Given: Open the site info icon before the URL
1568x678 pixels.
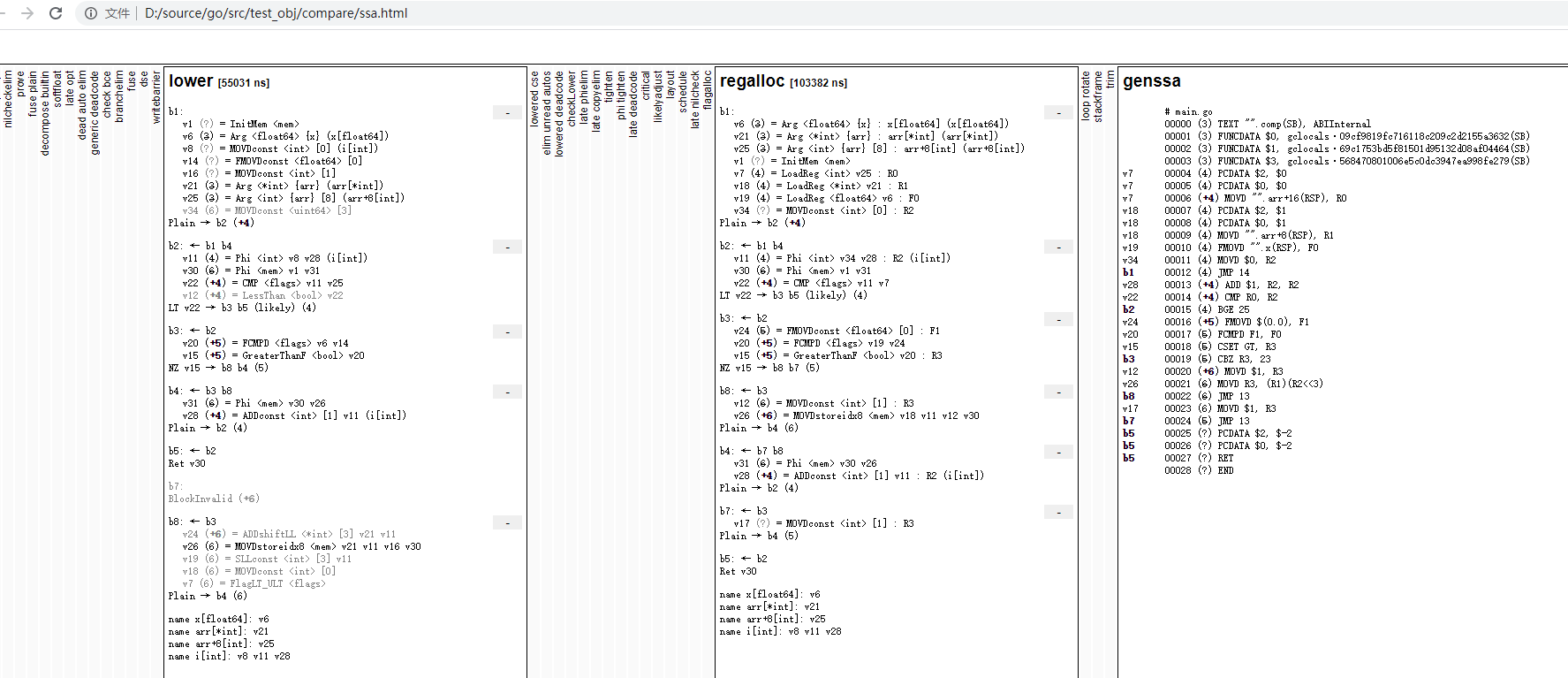Looking at the screenshot, I should pos(90,13).
